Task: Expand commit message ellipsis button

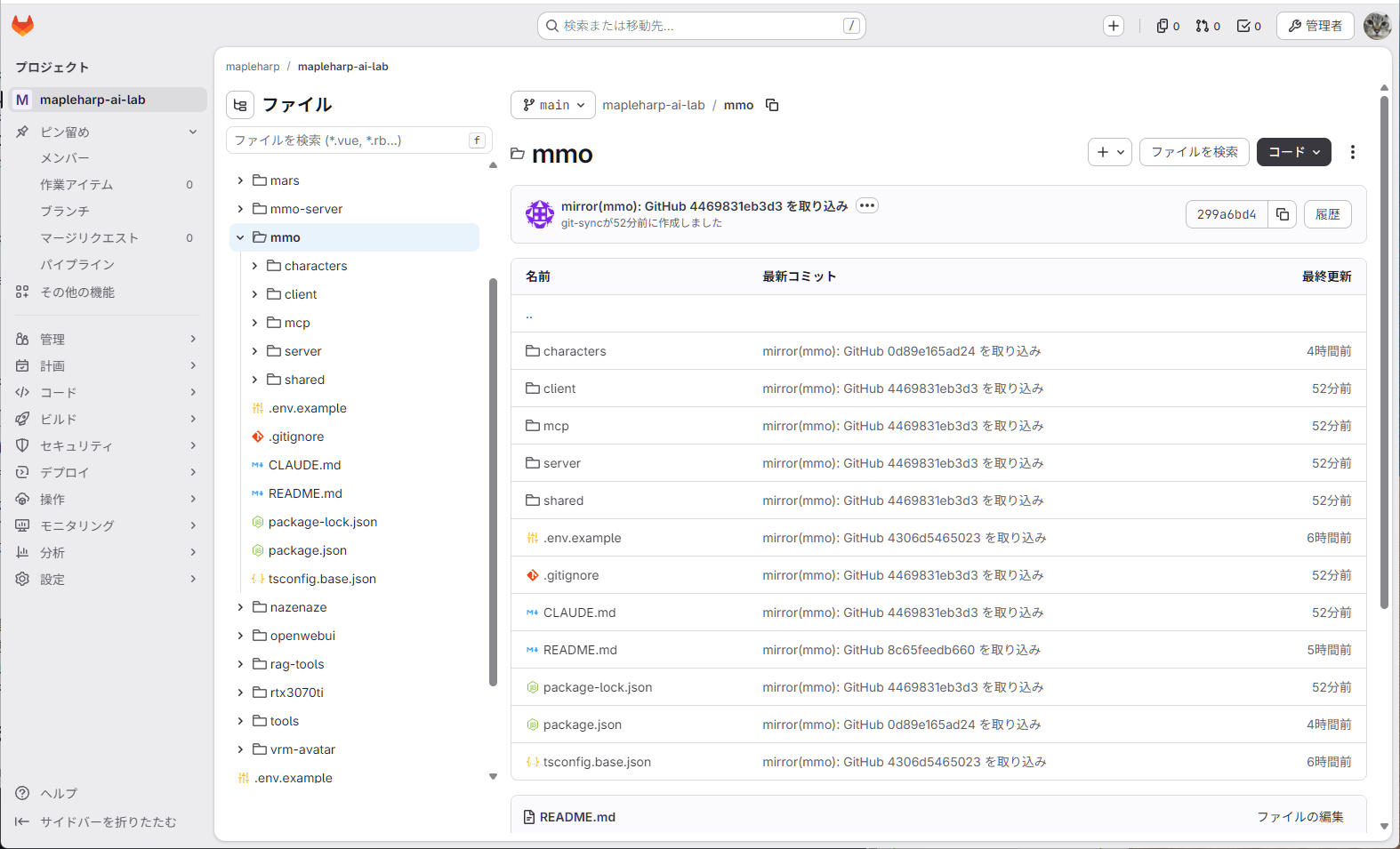Action: coord(867,205)
